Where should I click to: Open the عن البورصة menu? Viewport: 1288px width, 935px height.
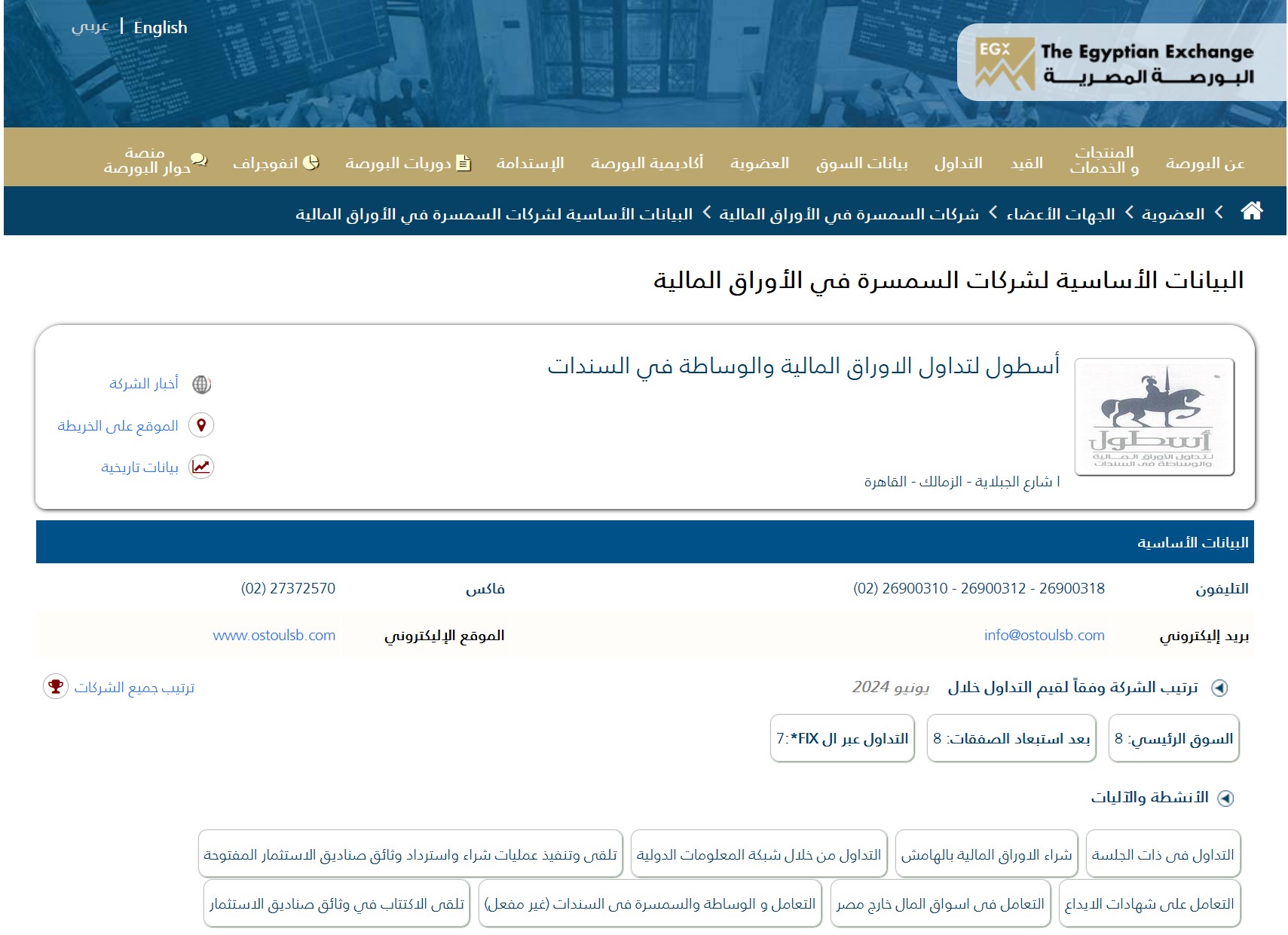pyautogui.click(x=1205, y=163)
